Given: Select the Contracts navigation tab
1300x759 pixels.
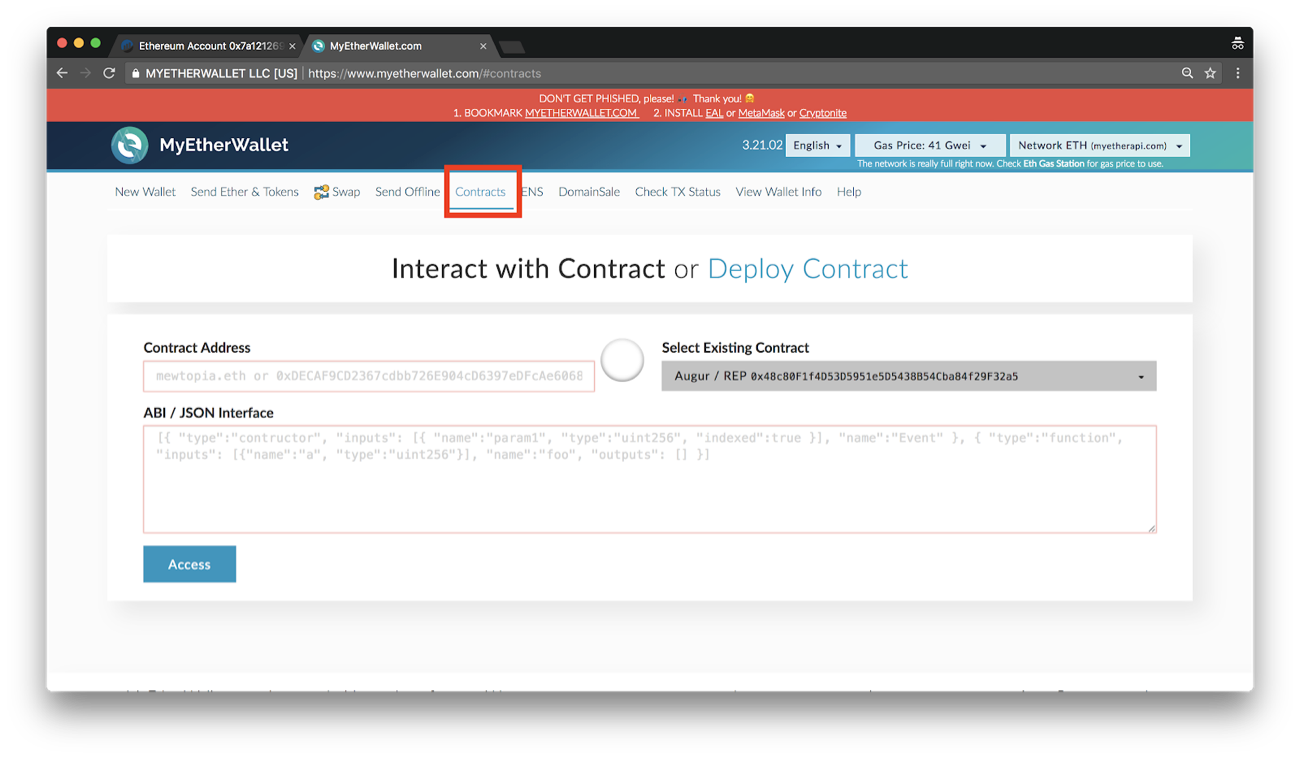Looking at the screenshot, I should point(480,192).
